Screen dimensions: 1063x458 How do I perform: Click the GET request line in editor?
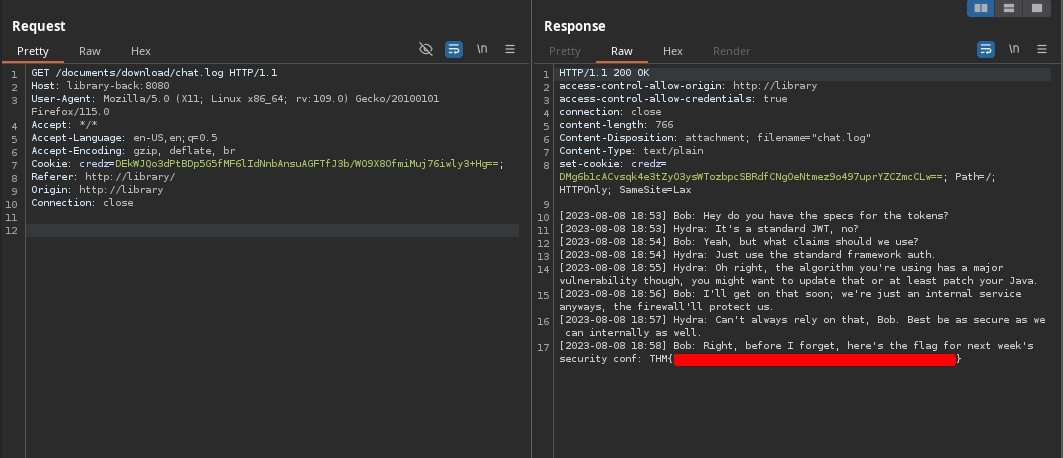click(154, 73)
